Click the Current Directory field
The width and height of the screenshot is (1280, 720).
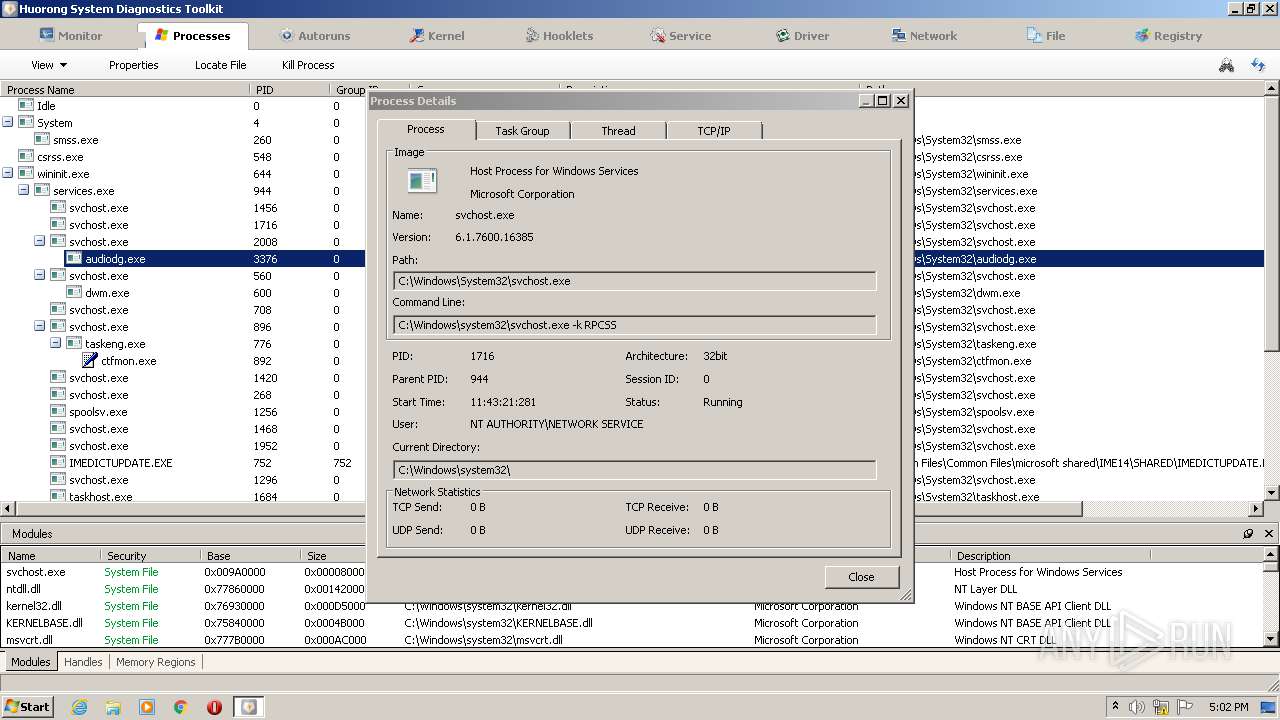pyautogui.click(x=634, y=470)
